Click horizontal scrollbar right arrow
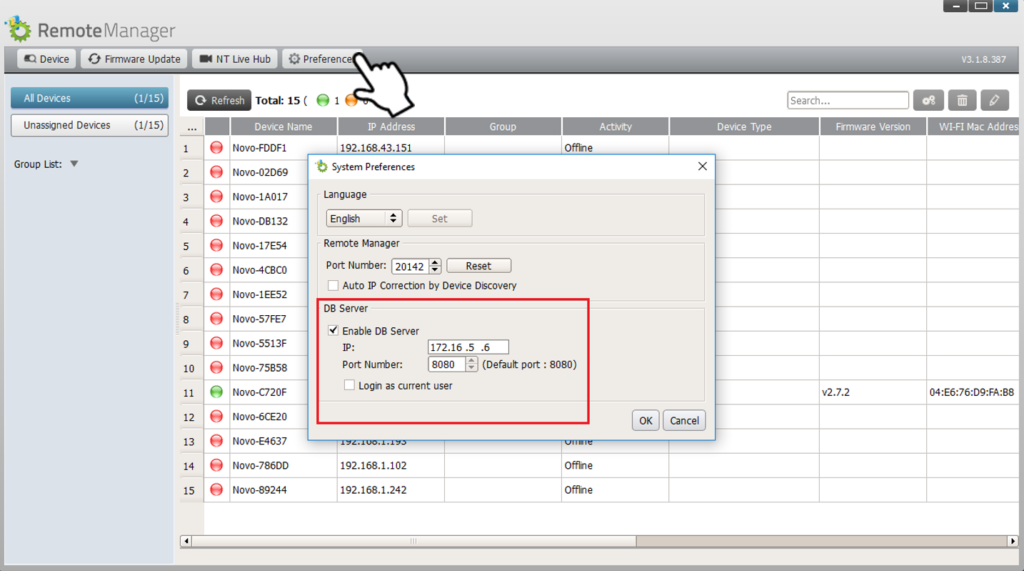The image size is (1024, 571). pos(1012,541)
